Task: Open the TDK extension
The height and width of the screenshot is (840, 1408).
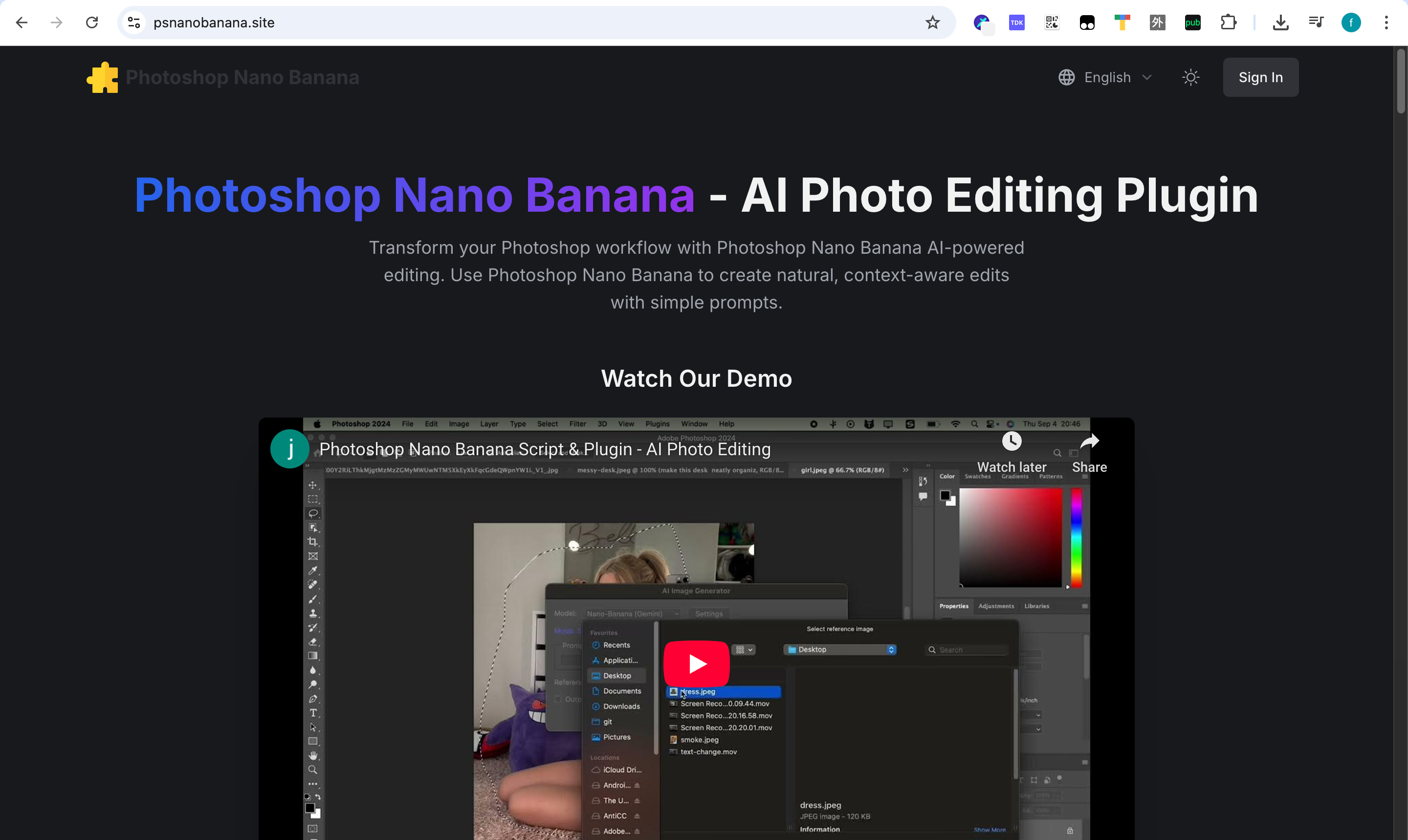Action: click(1017, 22)
